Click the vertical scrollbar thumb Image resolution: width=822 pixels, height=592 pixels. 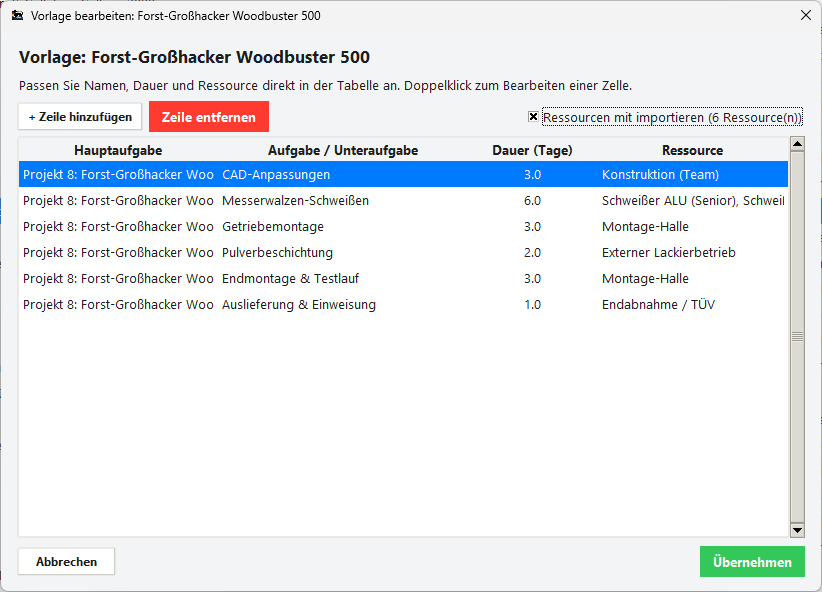(x=797, y=337)
